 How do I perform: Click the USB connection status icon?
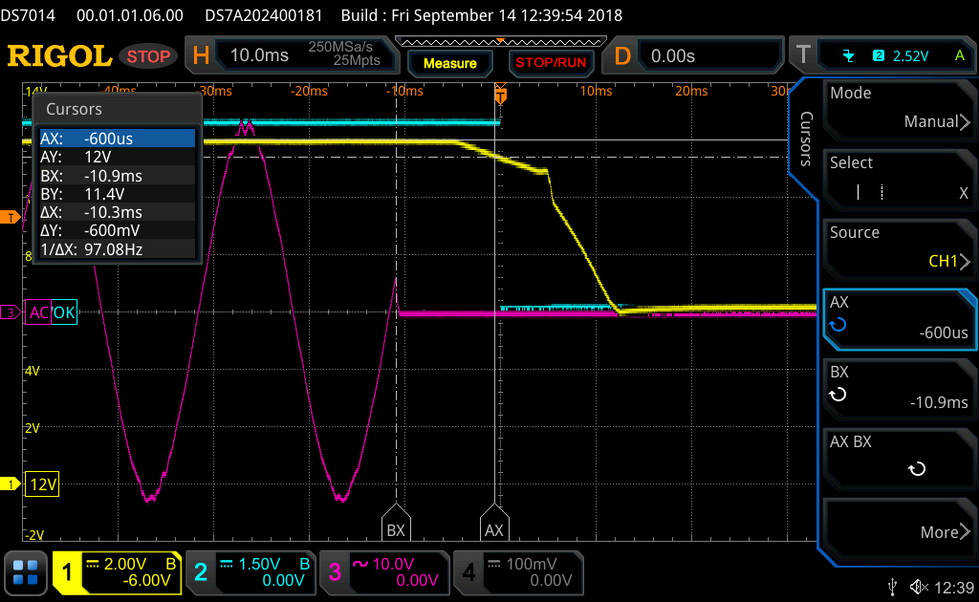pyautogui.click(x=892, y=585)
